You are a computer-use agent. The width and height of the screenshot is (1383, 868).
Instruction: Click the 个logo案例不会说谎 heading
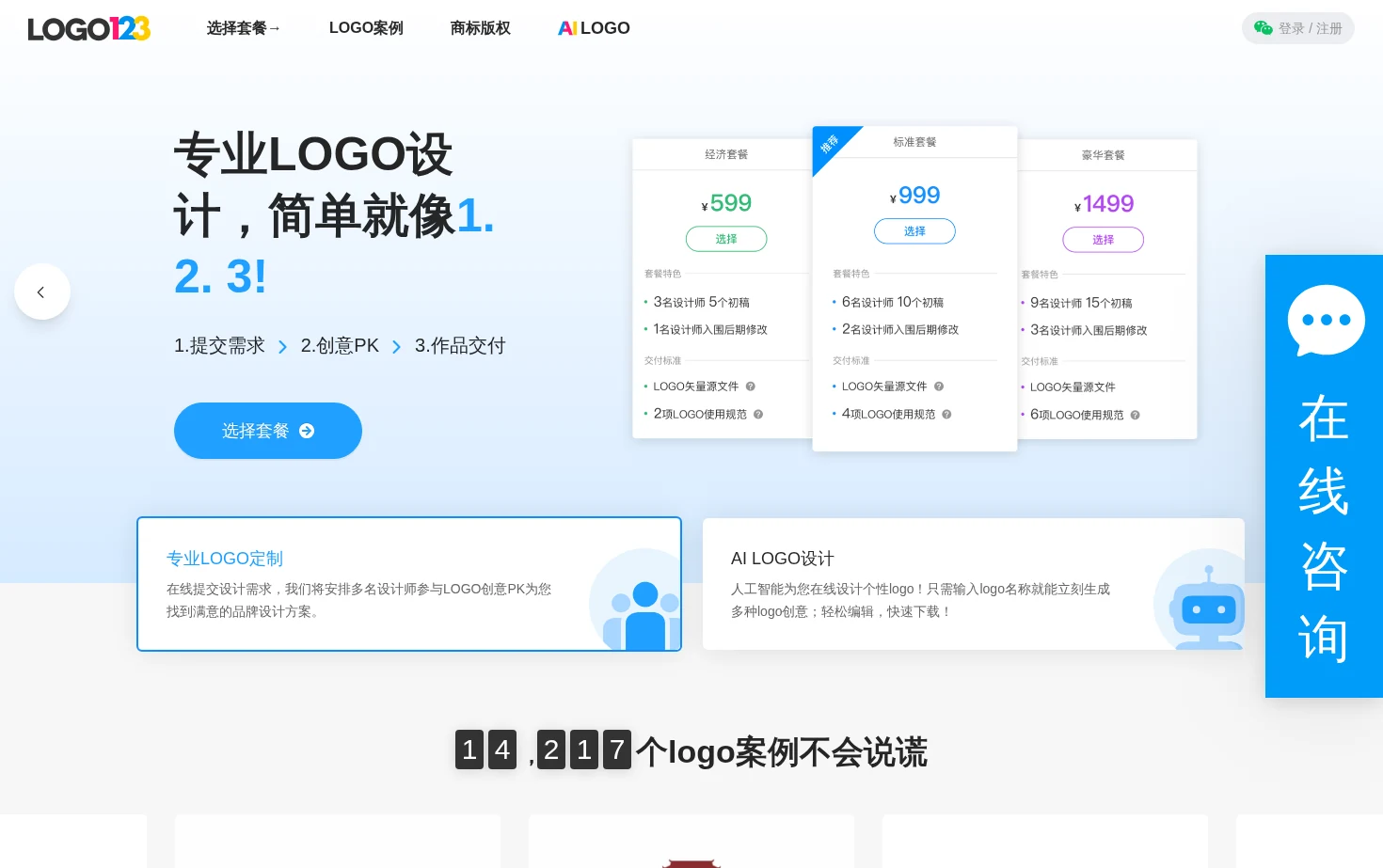point(782,751)
